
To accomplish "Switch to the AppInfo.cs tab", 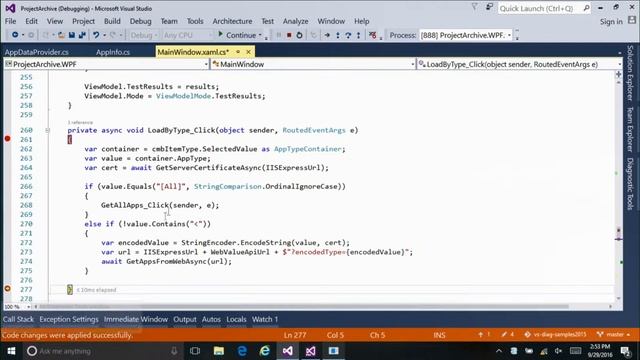I will [x=113, y=52].
